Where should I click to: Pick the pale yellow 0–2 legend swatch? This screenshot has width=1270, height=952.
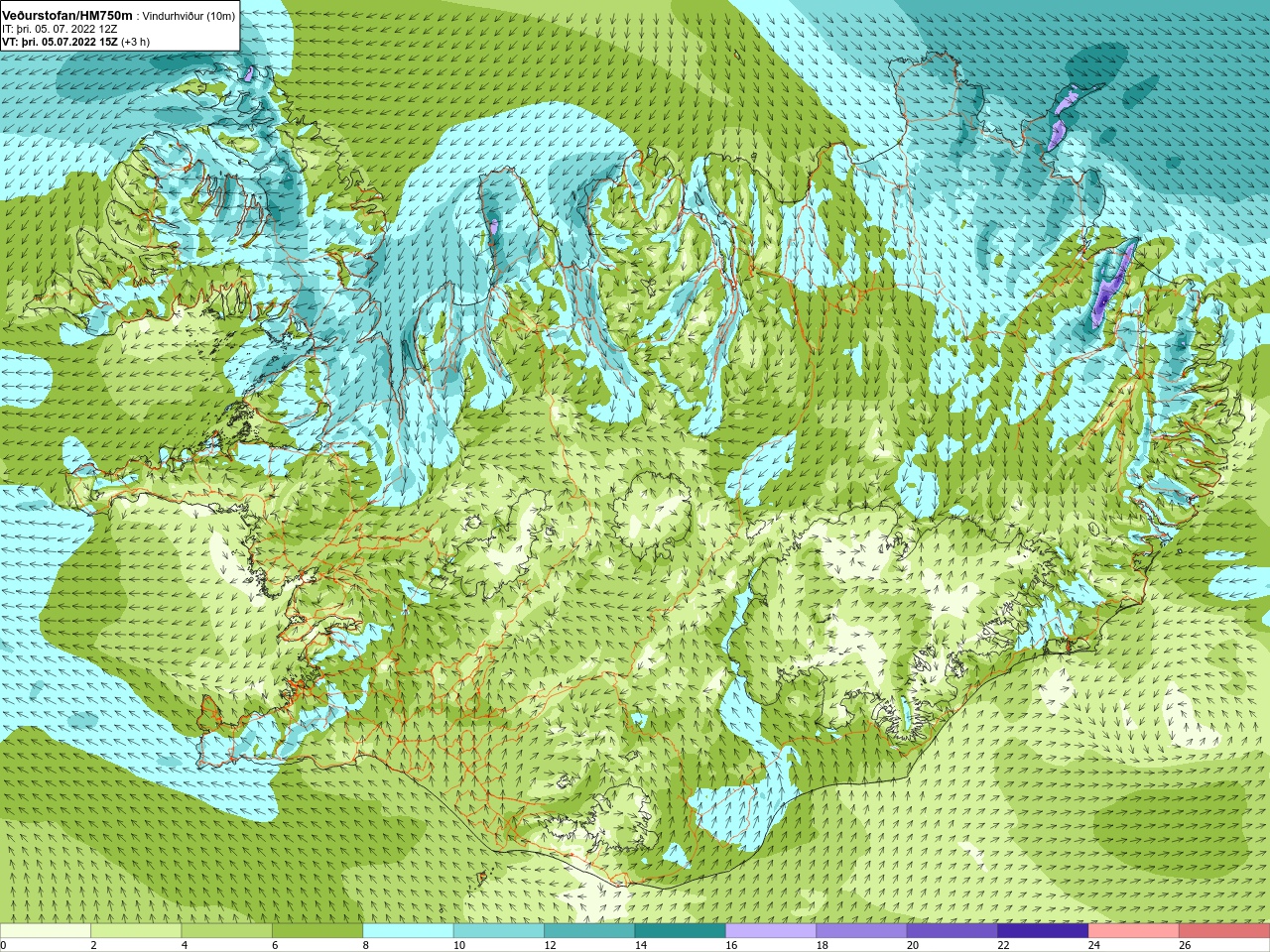(x=46, y=931)
